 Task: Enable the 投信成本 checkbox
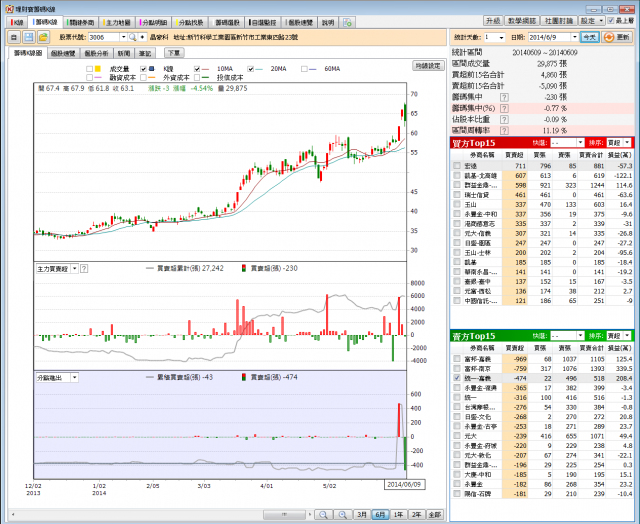(197, 77)
